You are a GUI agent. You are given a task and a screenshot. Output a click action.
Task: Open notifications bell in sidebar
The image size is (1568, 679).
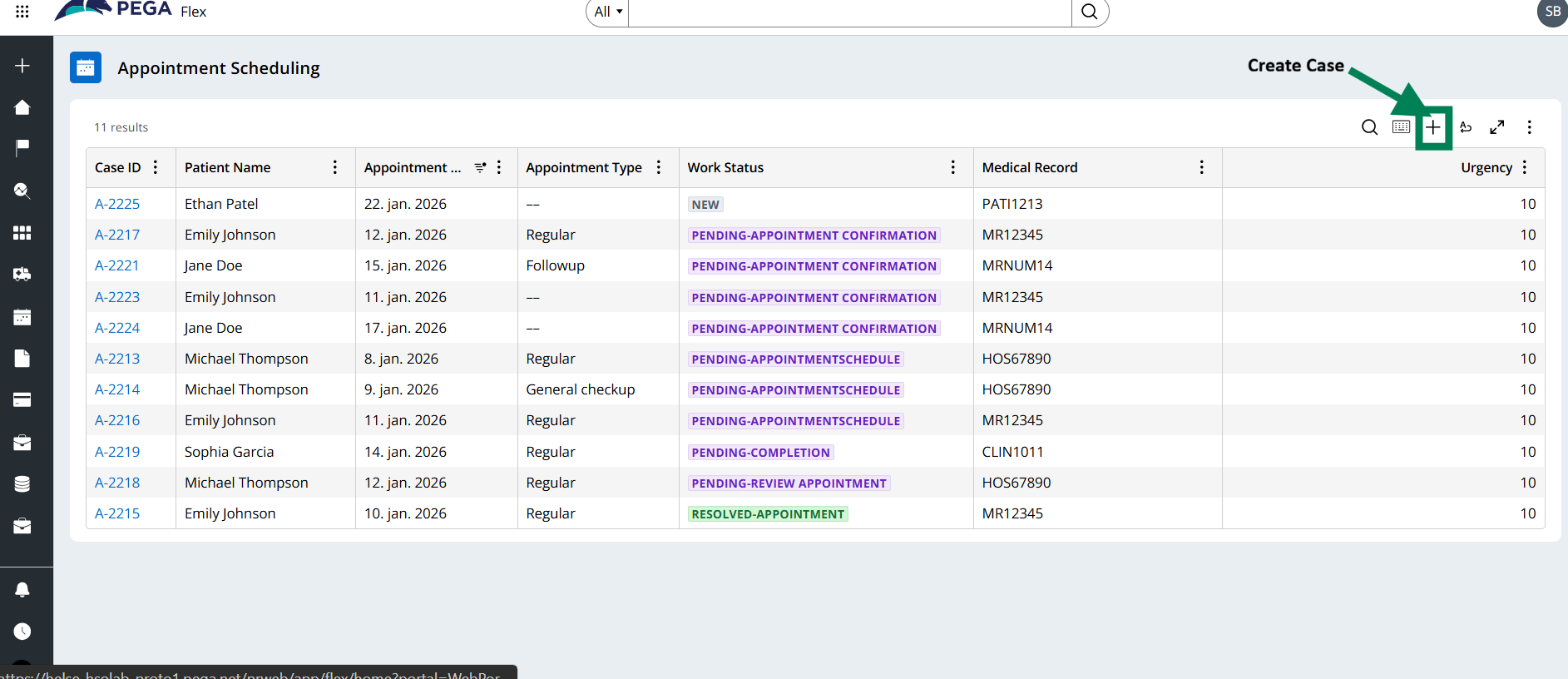(x=22, y=590)
